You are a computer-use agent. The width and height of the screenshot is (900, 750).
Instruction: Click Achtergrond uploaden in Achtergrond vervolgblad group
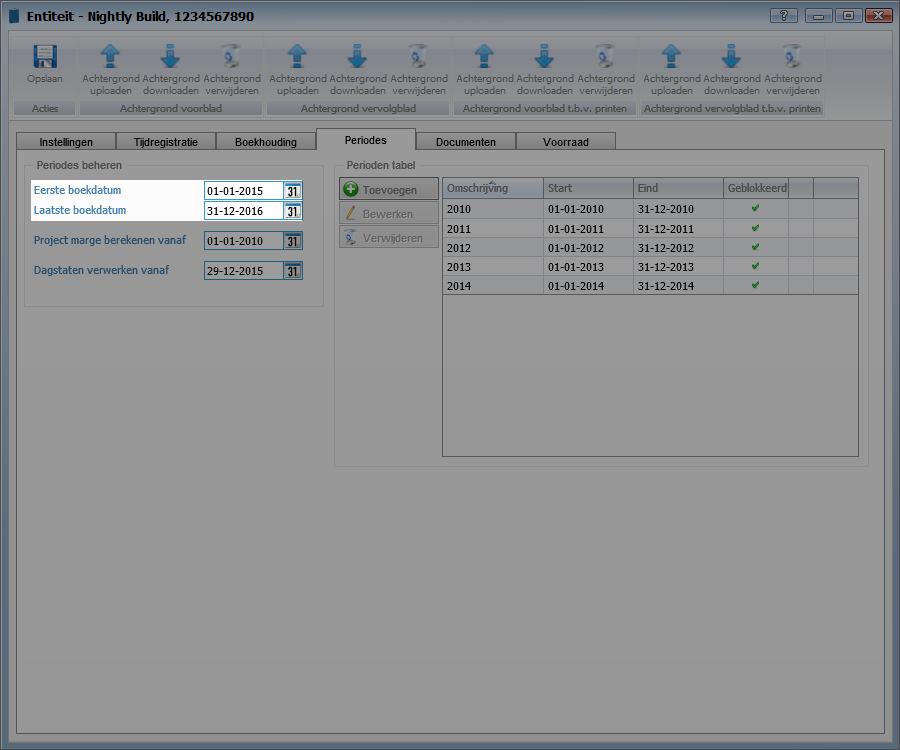coord(297,58)
